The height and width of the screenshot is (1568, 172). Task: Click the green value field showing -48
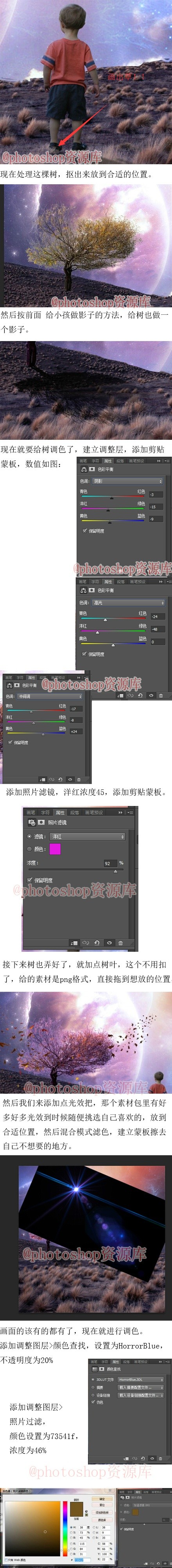pyautogui.click(x=158, y=630)
